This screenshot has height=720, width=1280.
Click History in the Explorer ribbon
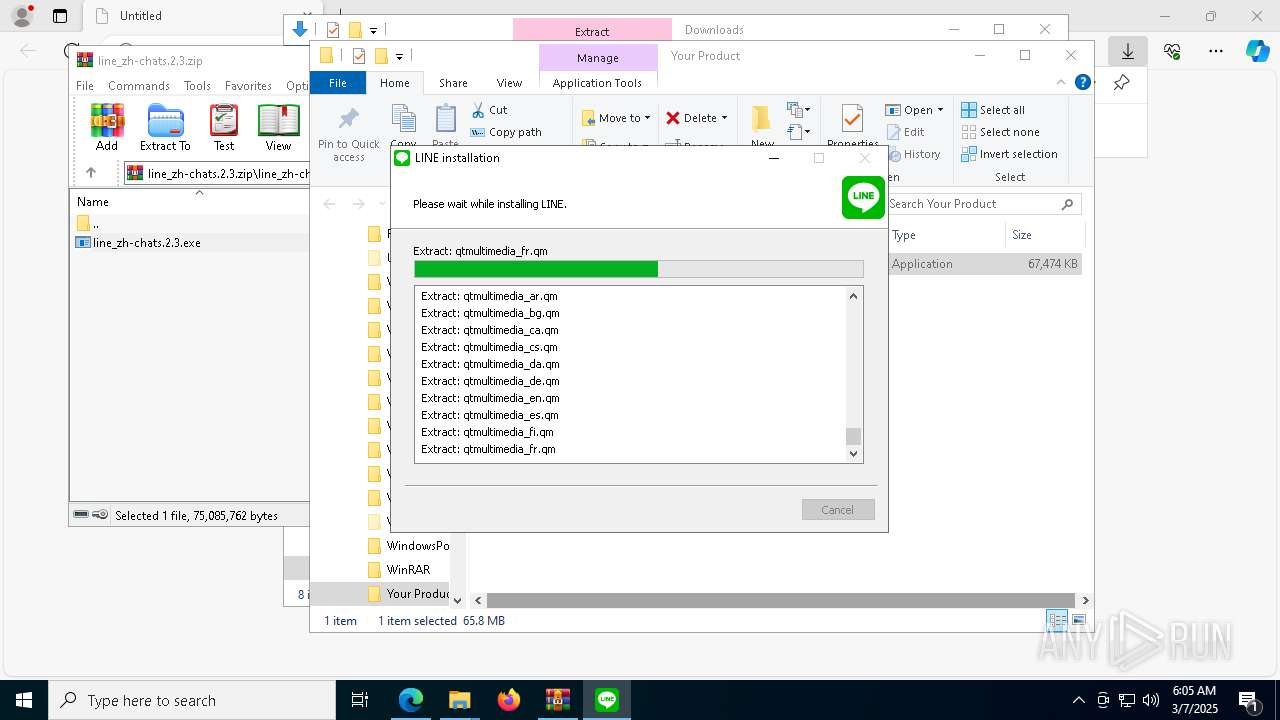point(913,154)
